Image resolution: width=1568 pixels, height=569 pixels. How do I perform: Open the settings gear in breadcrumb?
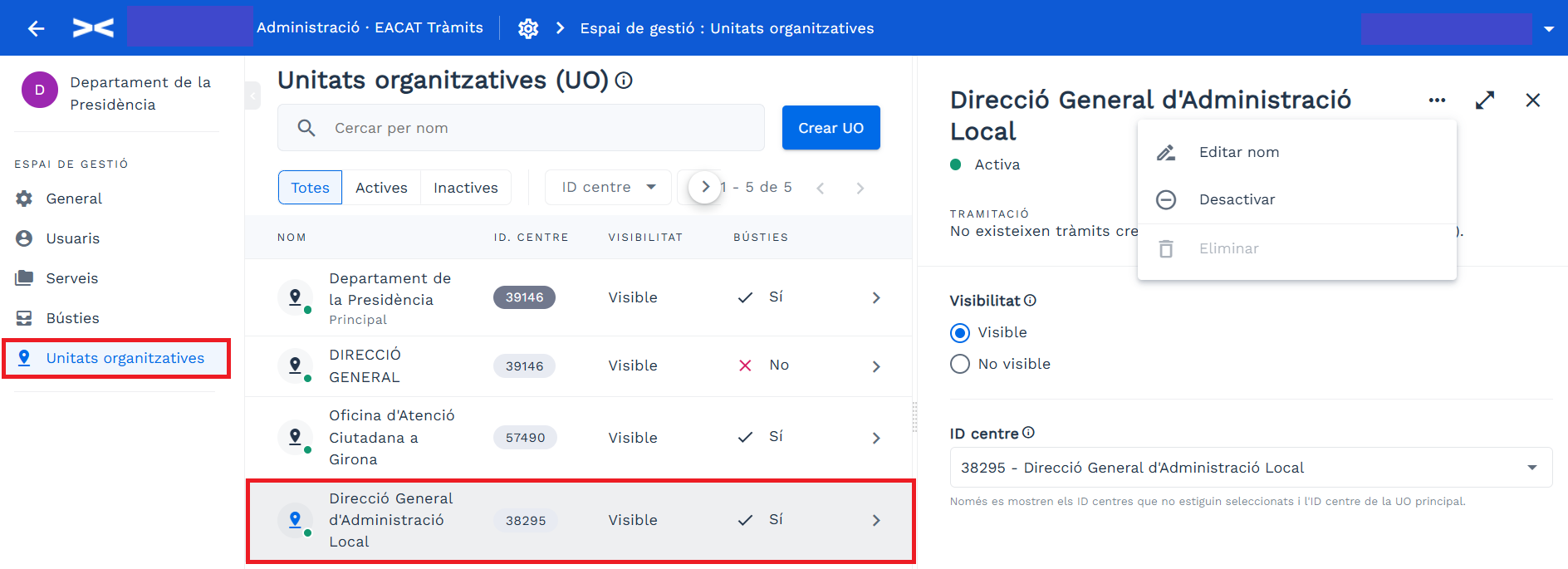(x=528, y=28)
